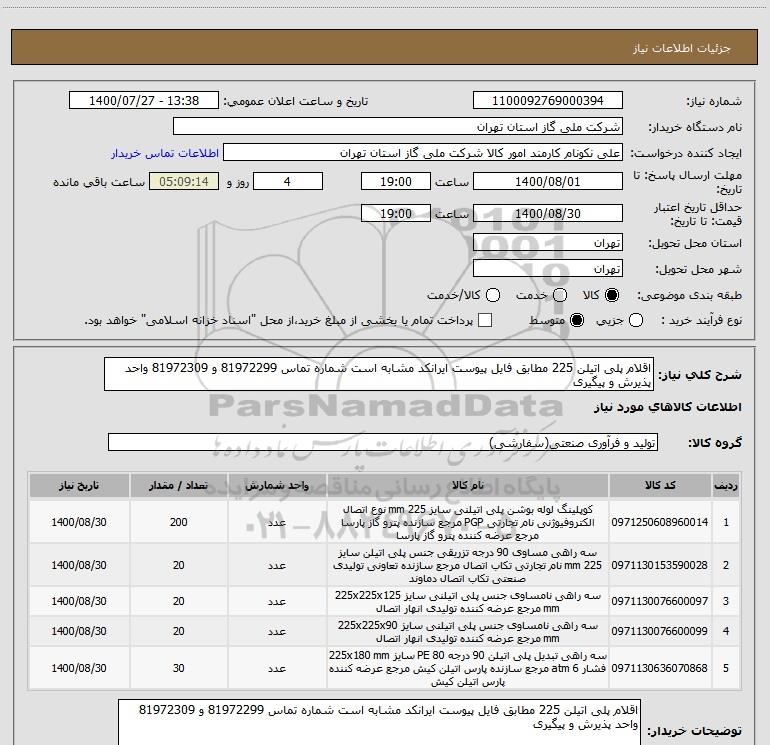770x745 pixels.
Task: Open the اطلاعات تماس خریدار link
Action: tap(165, 153)
